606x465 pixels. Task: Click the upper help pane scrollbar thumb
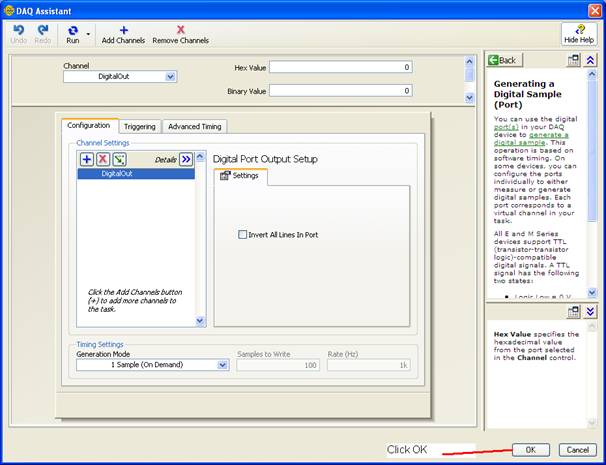(x=592, y=151)
